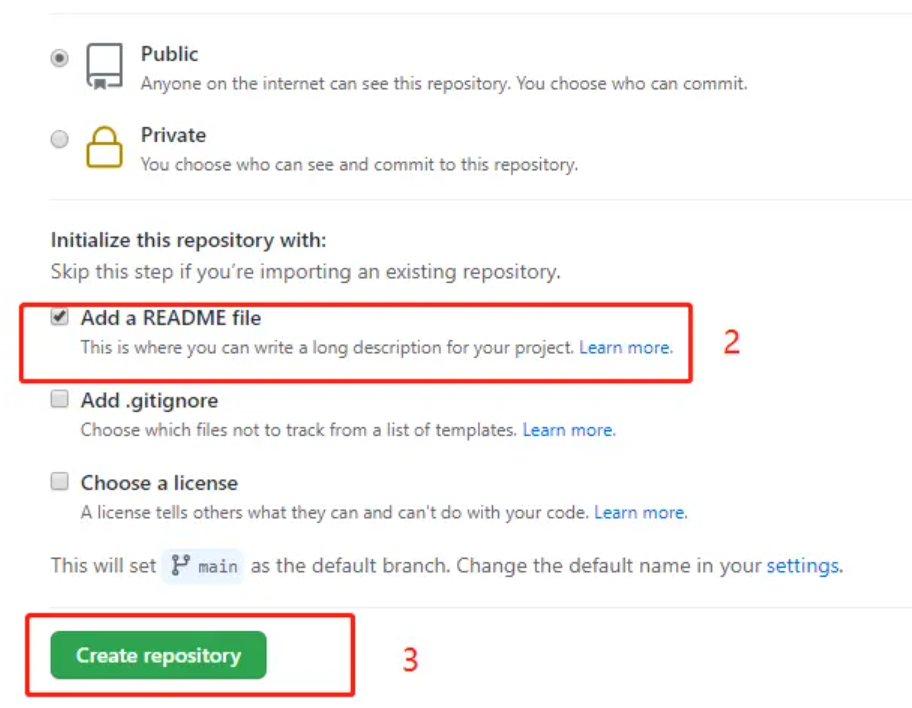The width and height of the screenshot is (912, 708).
Task: Select the Public radio button
Action: 59,58
